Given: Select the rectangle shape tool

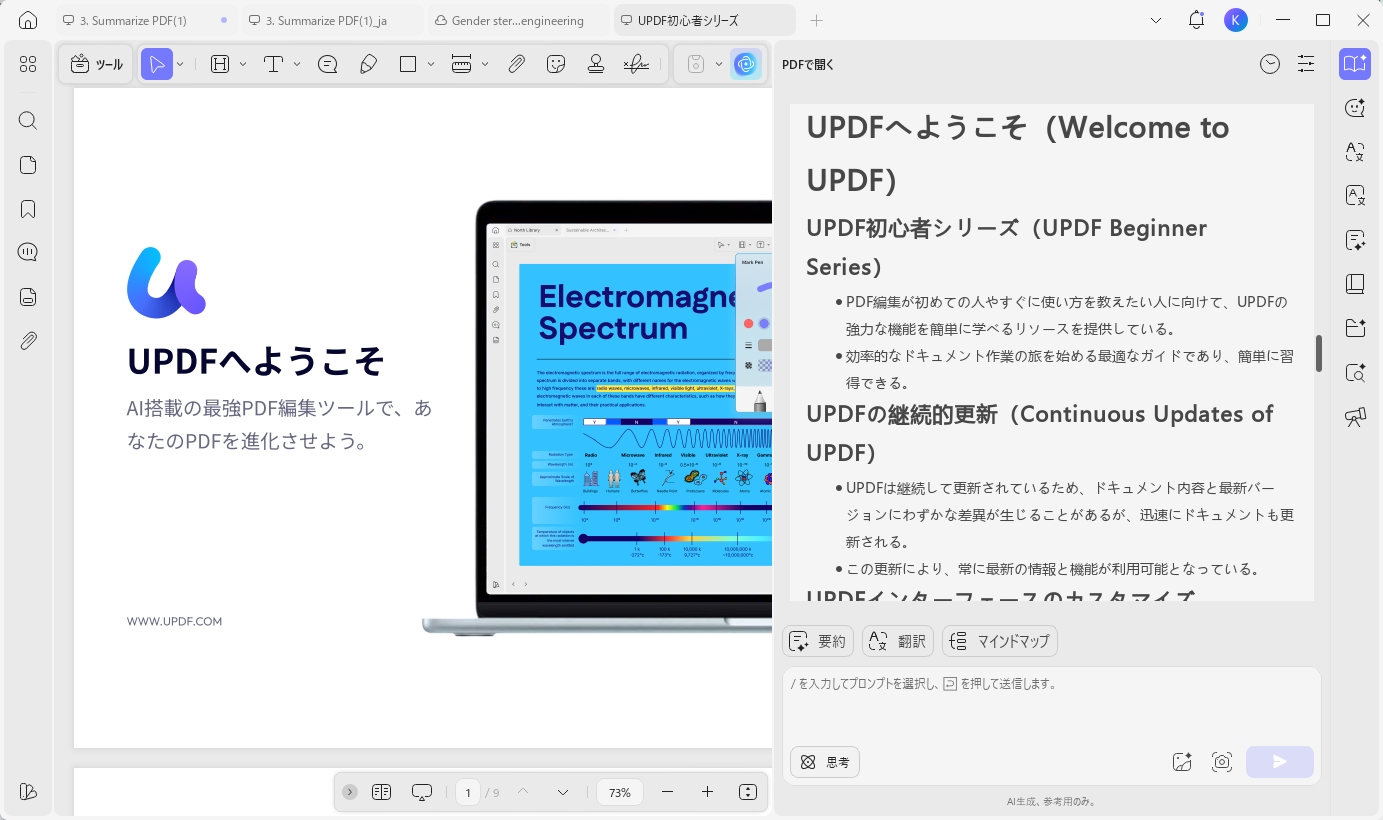Looking at the screenshot, I should tap(408, 65).
